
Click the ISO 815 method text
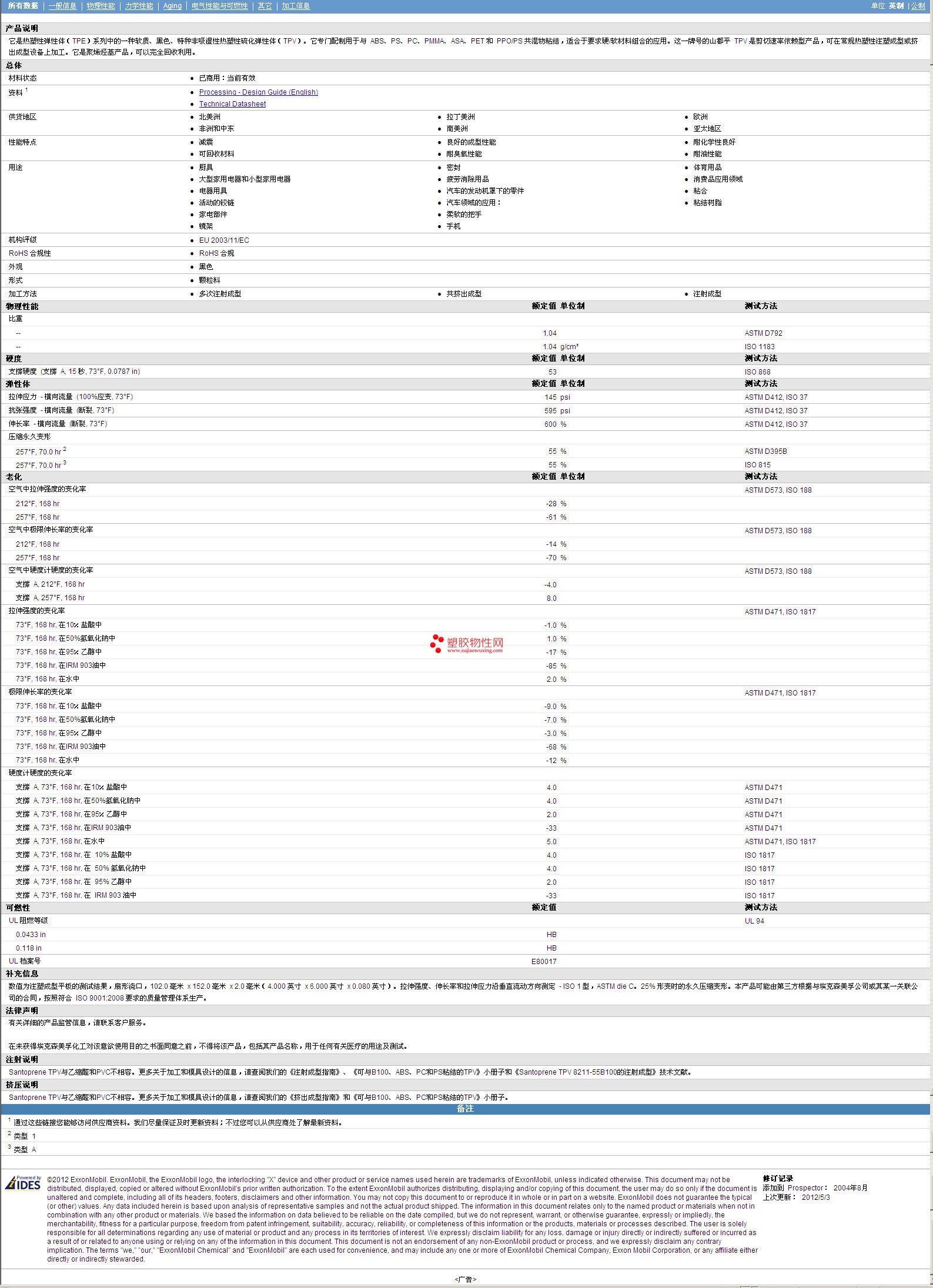click(757, 465)
